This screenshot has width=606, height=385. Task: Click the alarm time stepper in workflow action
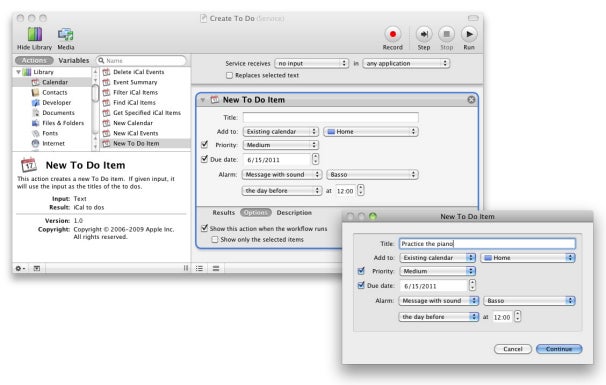click(361, 190)
